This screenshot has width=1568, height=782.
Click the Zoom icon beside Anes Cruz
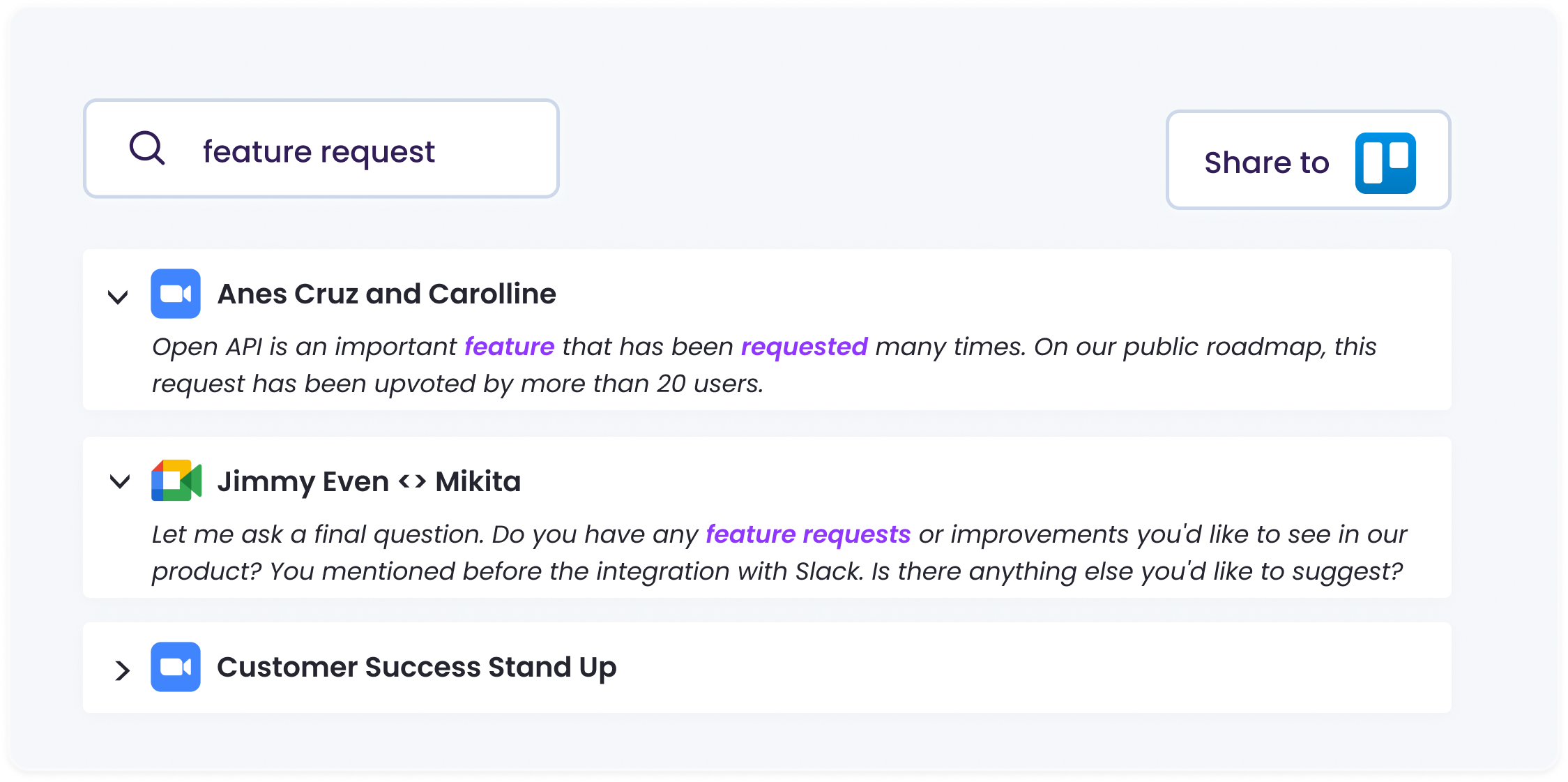pyautogui.click(x=176, y=294)
